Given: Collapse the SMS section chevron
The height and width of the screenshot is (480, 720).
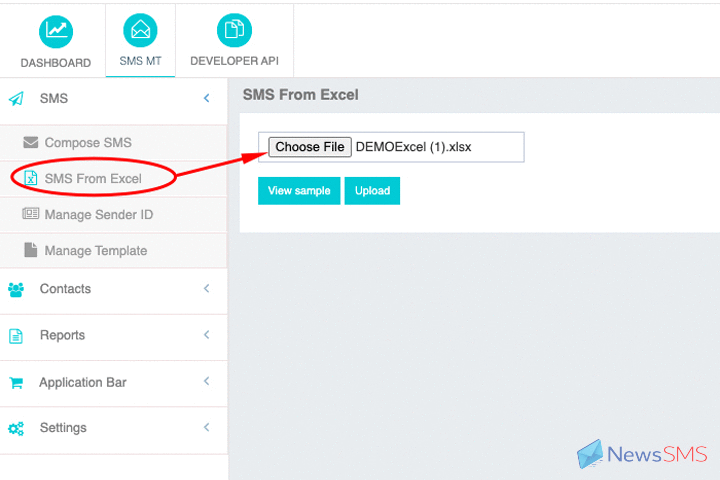Looking at the screenshot, I should click(x=207, y=98).
